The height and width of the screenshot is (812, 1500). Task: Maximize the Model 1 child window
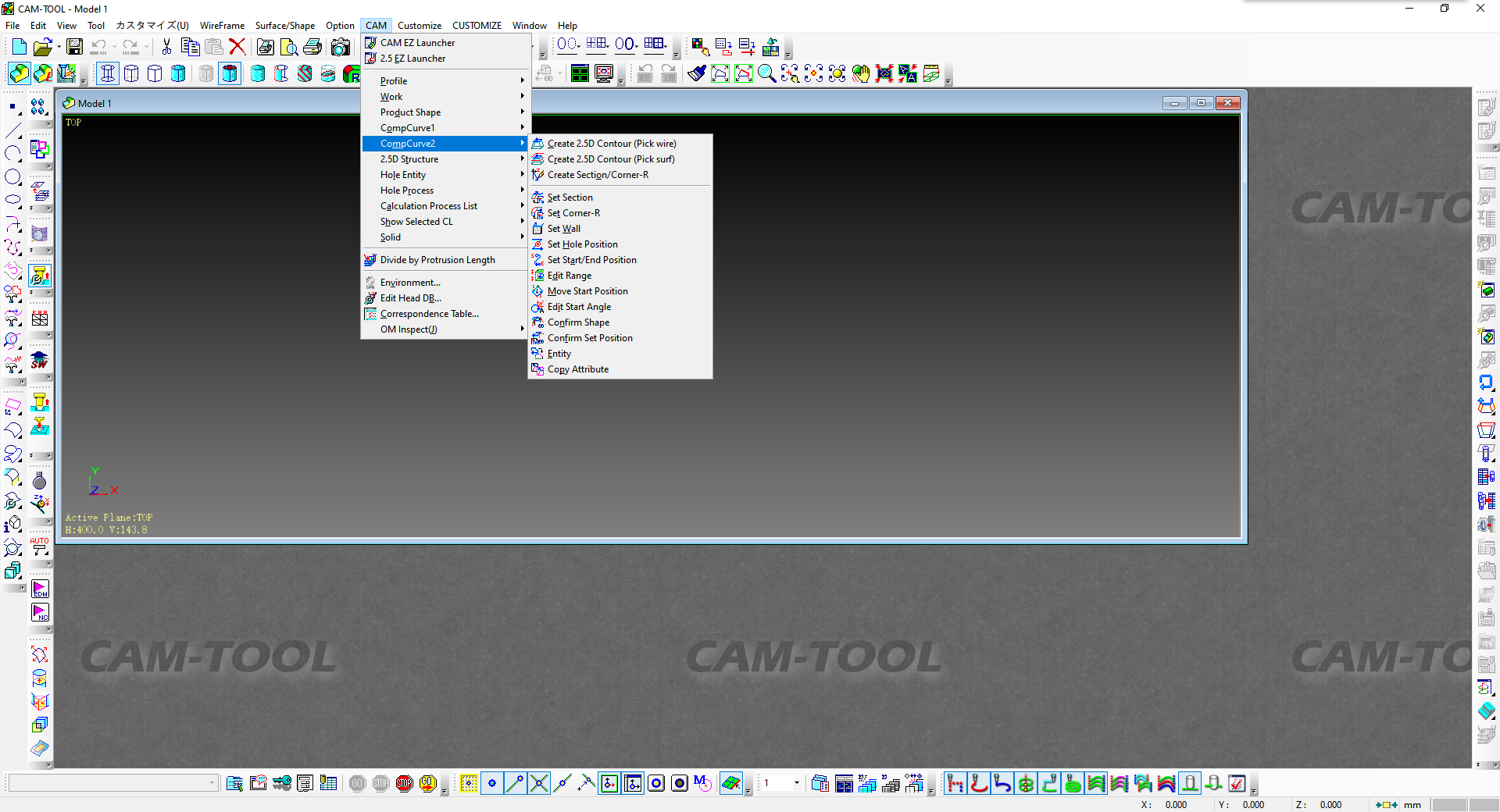[1201, 103]
